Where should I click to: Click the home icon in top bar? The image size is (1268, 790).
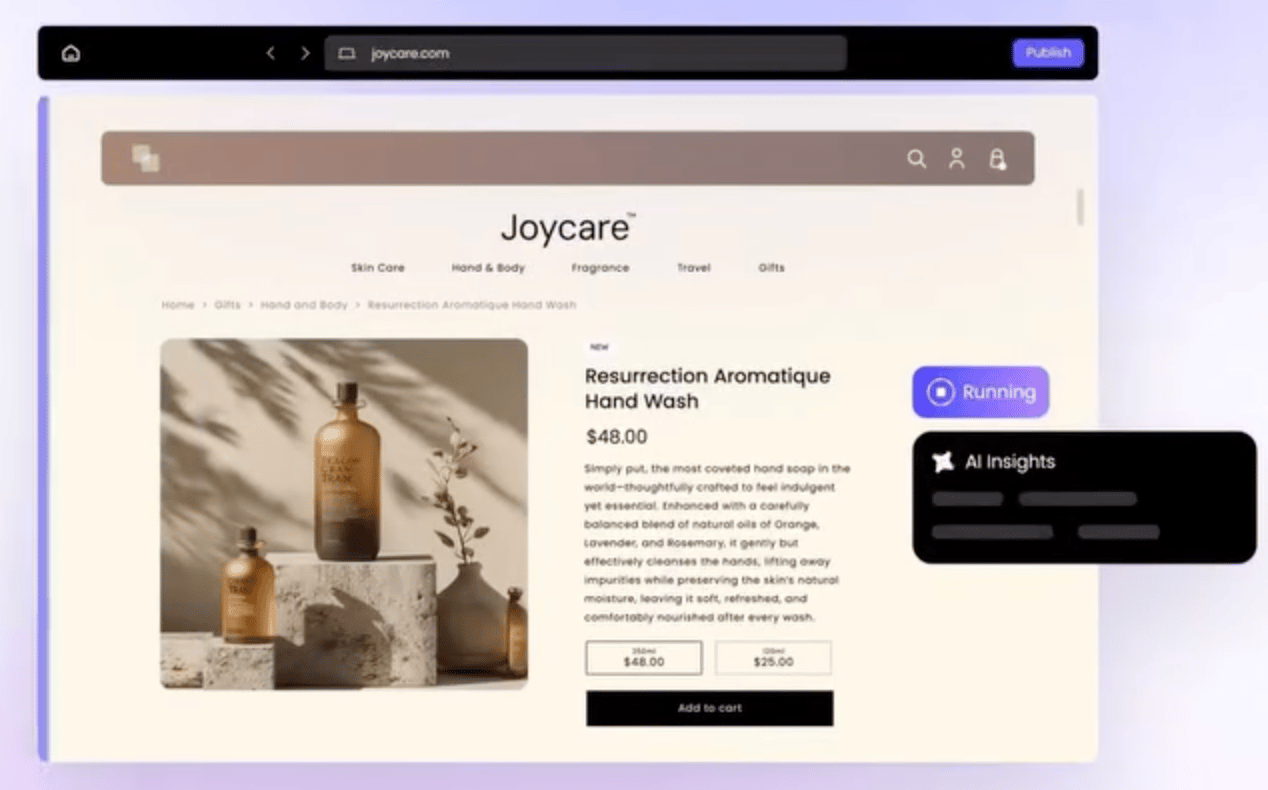71,53
